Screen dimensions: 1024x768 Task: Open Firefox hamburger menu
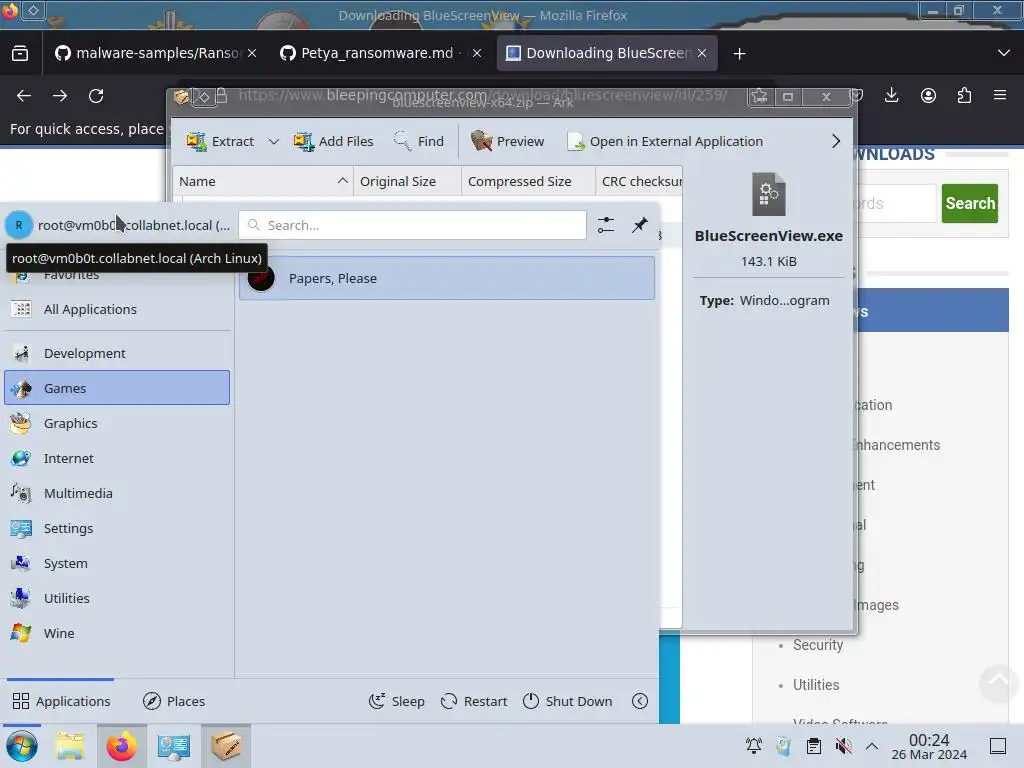tap(1000, 95)
